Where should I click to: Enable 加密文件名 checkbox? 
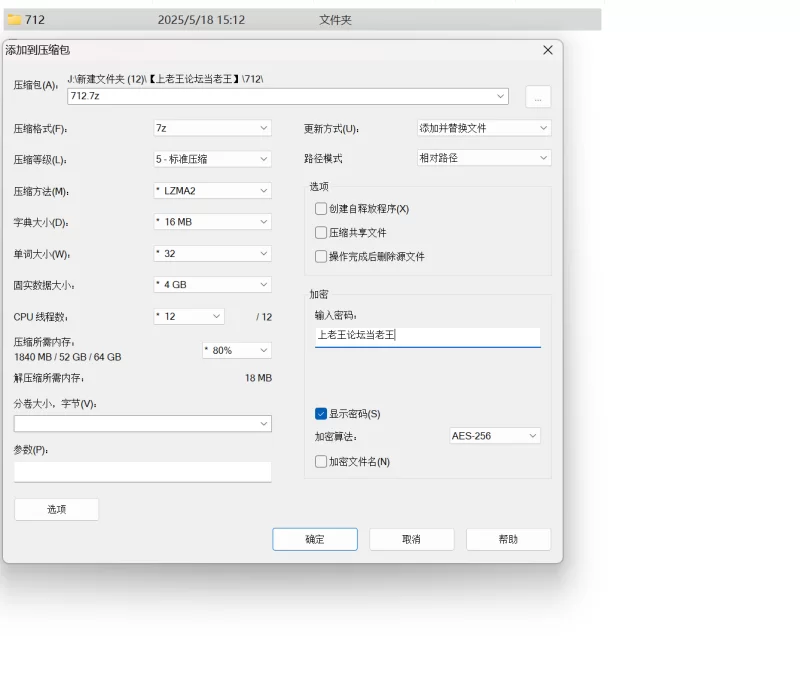321,462
